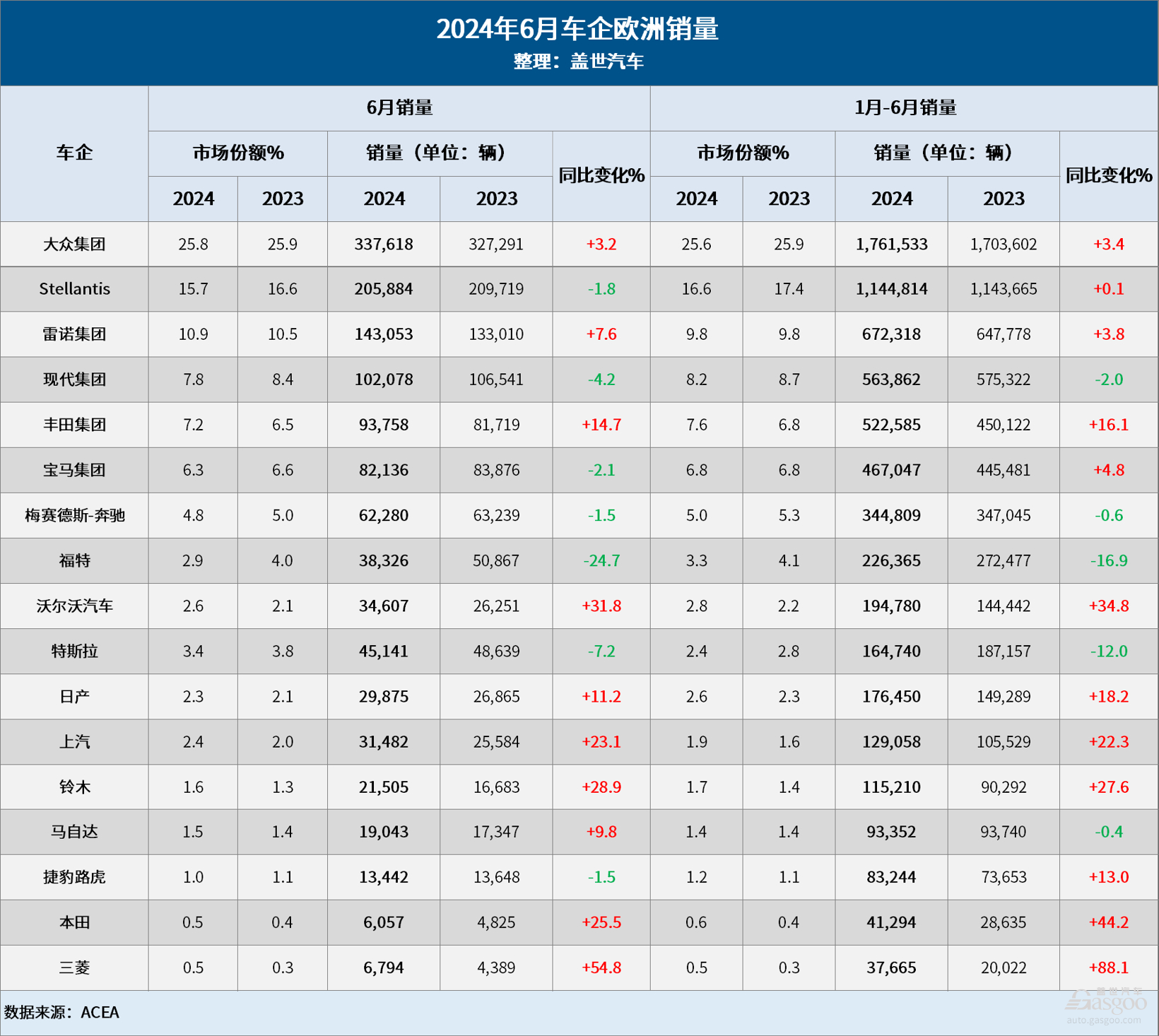Click 日产 June change +11.2

point(601,696)
